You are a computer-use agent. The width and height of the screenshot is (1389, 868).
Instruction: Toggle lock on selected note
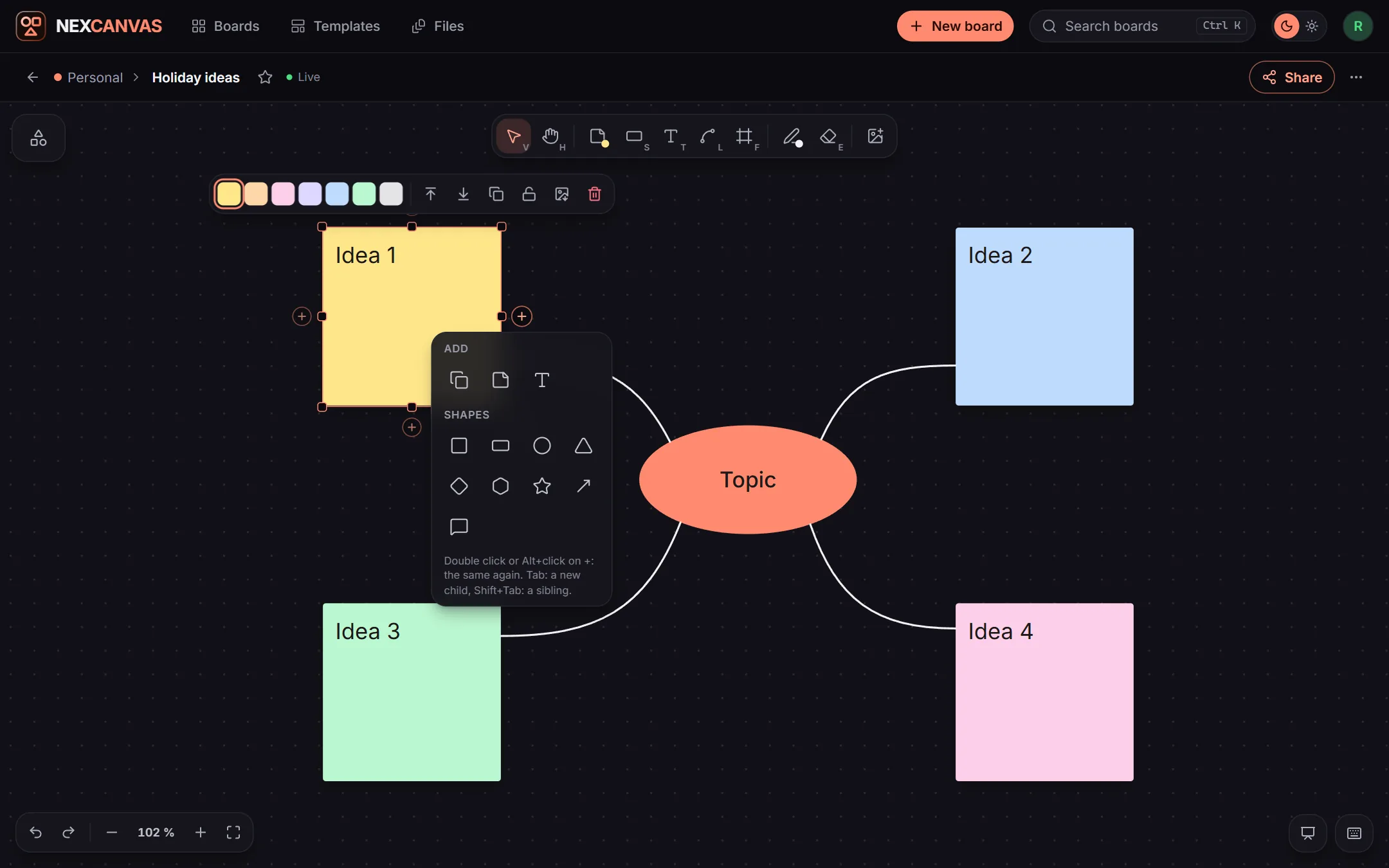(529, 194)
